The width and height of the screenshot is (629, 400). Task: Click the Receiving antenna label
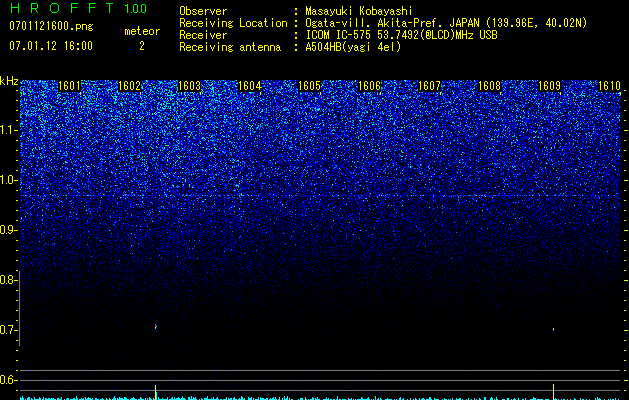(230, 47)
